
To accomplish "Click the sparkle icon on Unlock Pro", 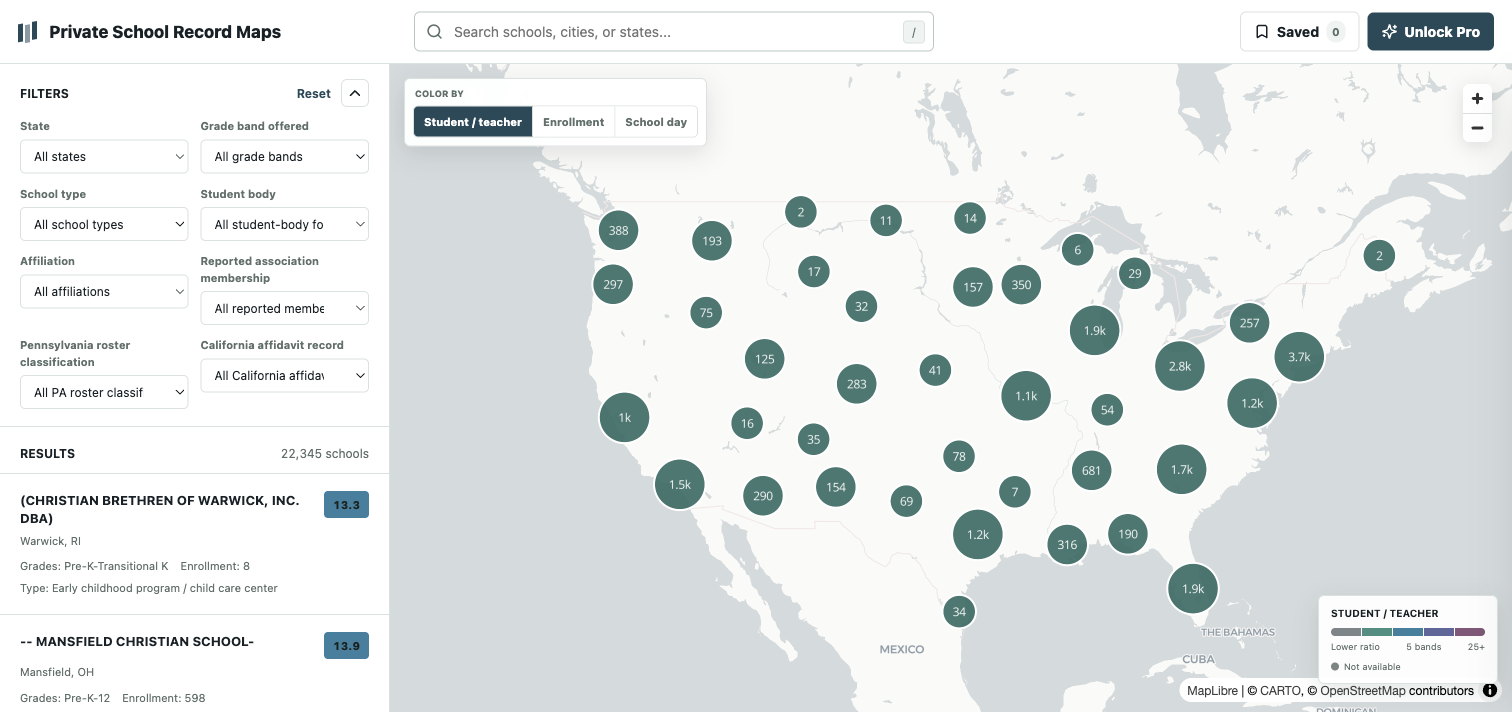I will pos(1389,32).
